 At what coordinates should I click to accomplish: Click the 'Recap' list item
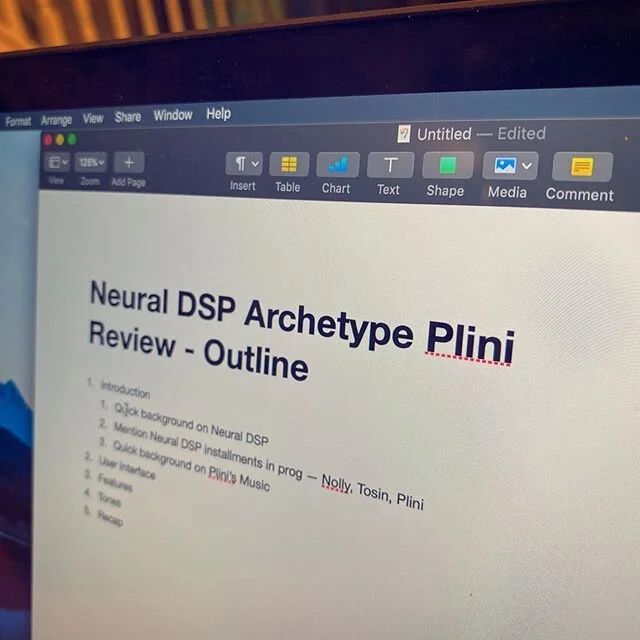110,517
